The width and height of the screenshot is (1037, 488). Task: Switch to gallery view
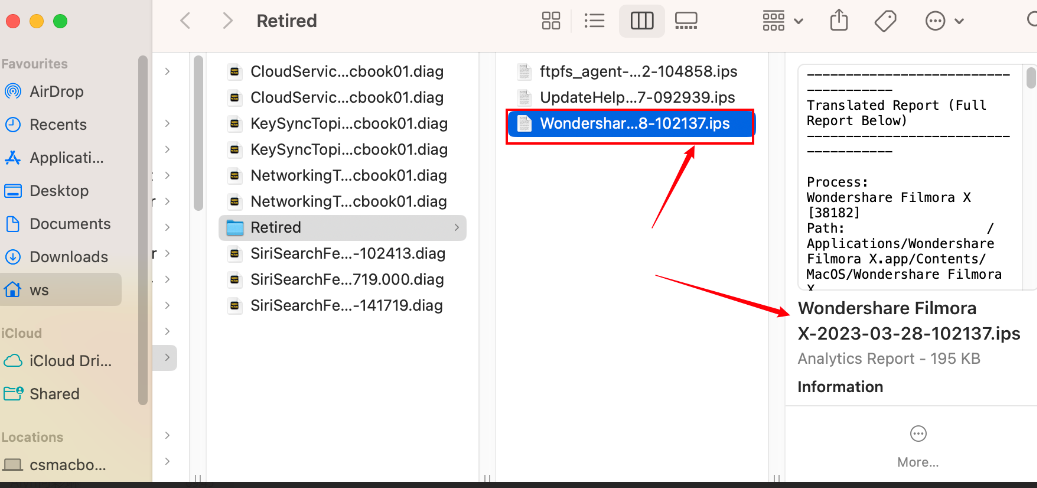coord(686,21)
